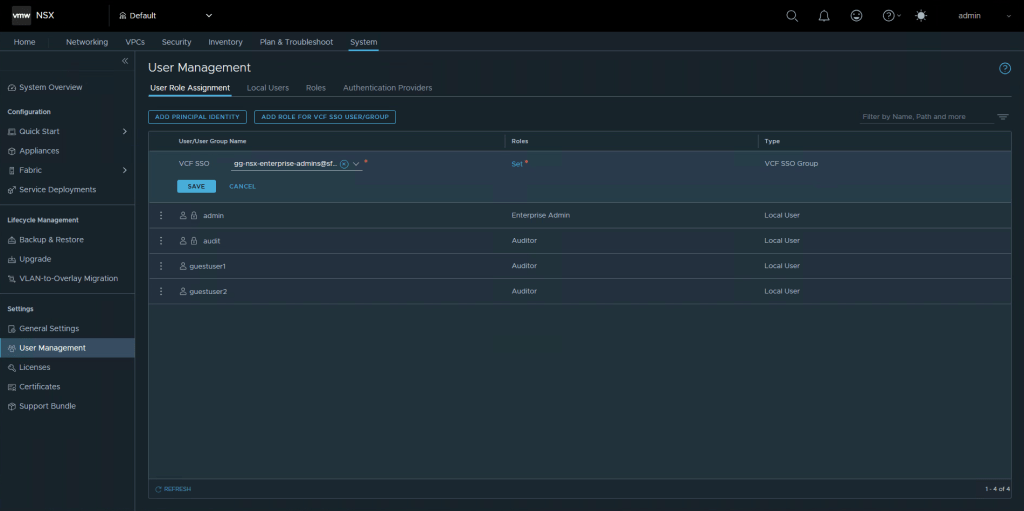Open the Networking top menu tab

pyautogui.click(x=87, y=42)
